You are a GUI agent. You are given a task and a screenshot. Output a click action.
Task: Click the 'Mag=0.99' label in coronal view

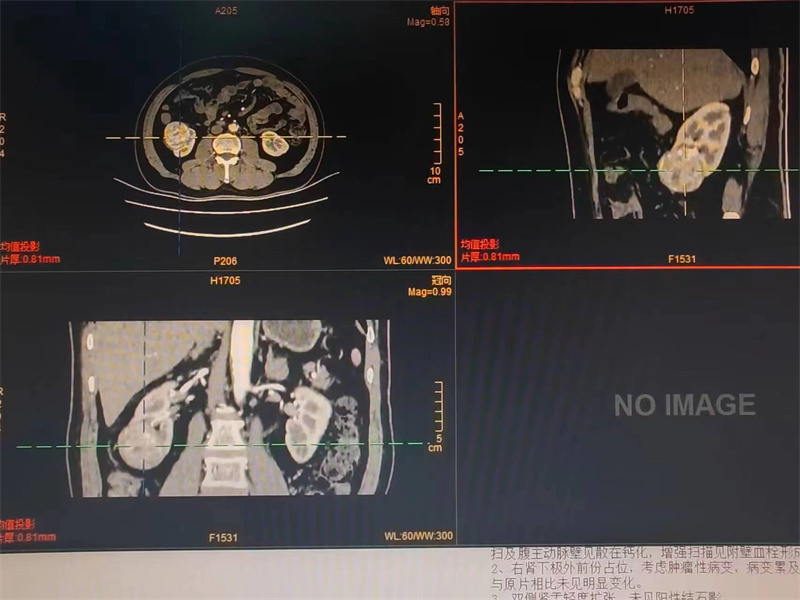pyautogui.click(x=430, y=292)
